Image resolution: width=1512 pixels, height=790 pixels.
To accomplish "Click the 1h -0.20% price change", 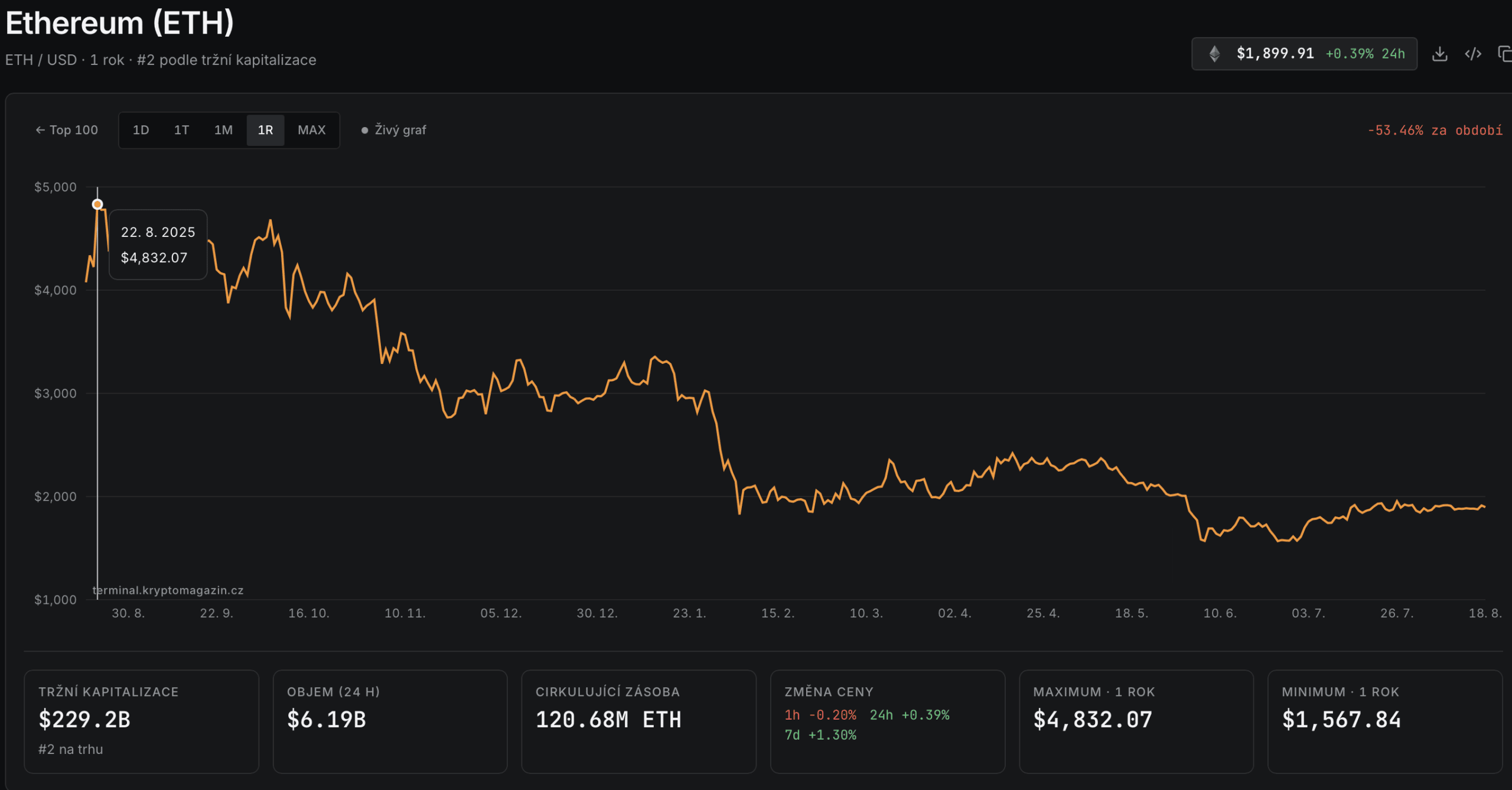I will 820,715.
